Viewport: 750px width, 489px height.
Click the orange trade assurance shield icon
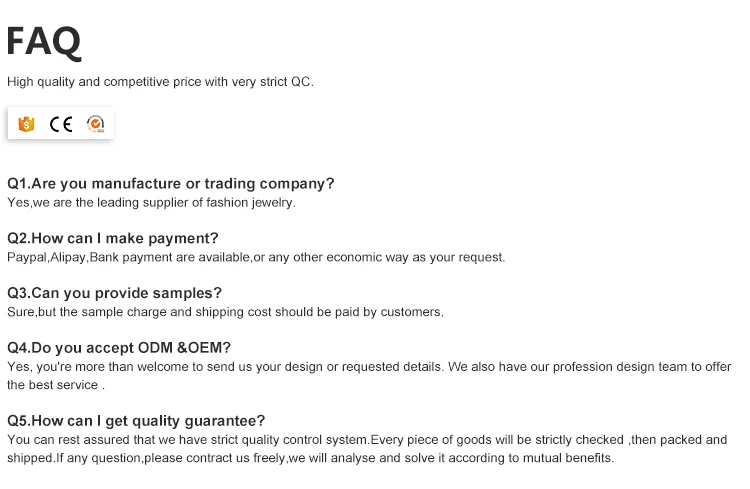point(27,124)
